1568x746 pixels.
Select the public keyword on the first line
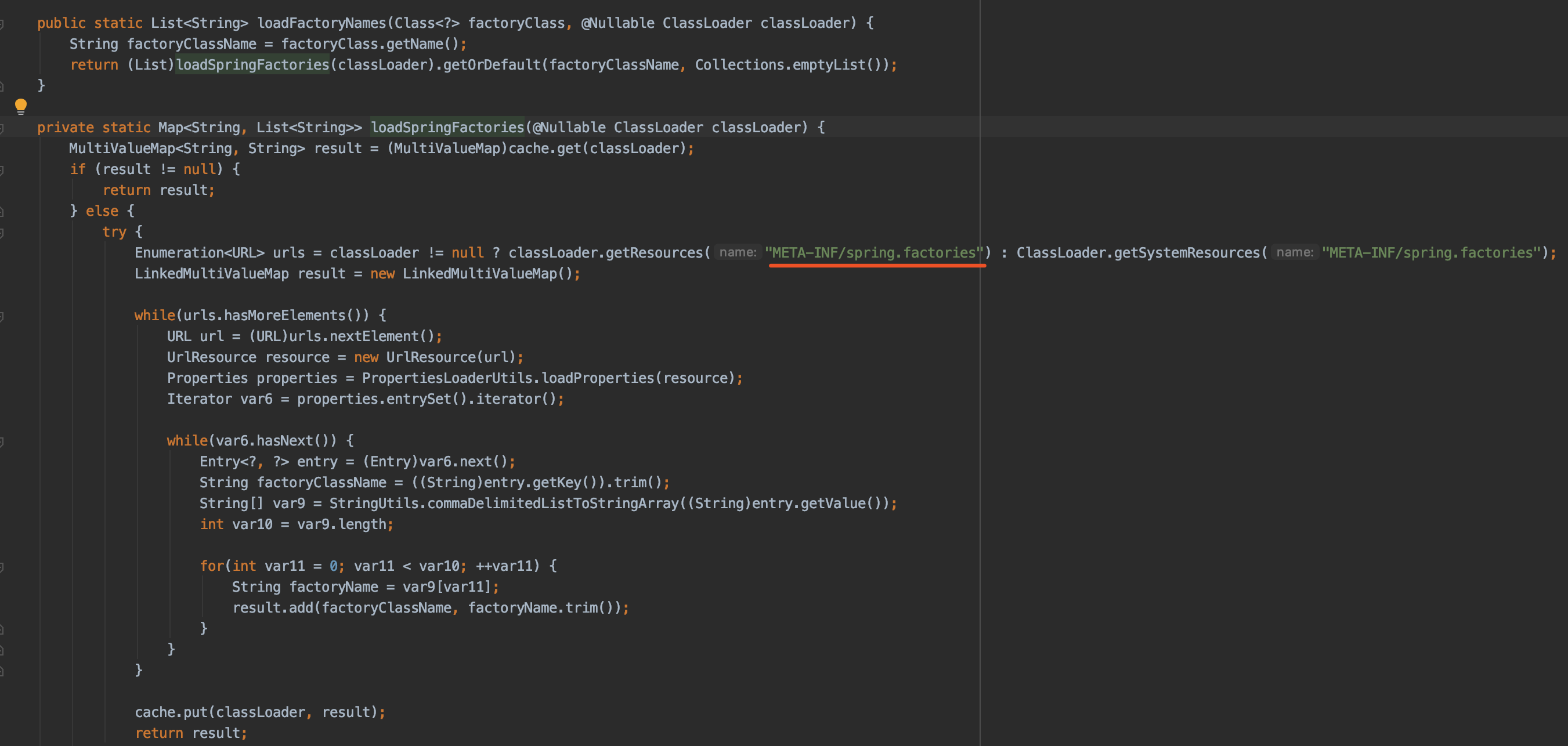[62, 23]
